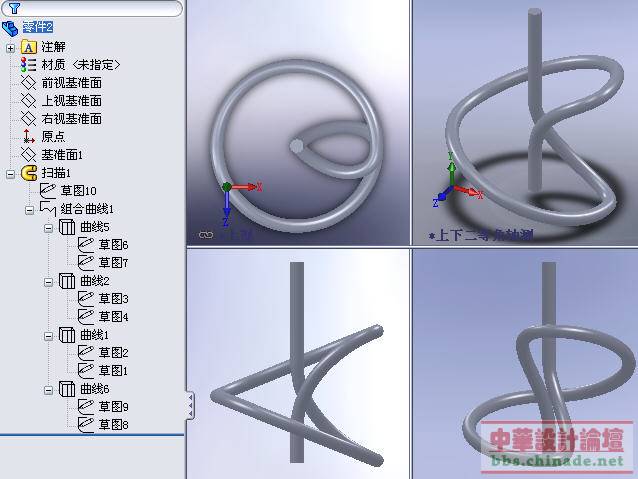The height and width of the screenshot is (479, 638).
Task: Collapse the 曲线1 node
Action: click(48, 336)
